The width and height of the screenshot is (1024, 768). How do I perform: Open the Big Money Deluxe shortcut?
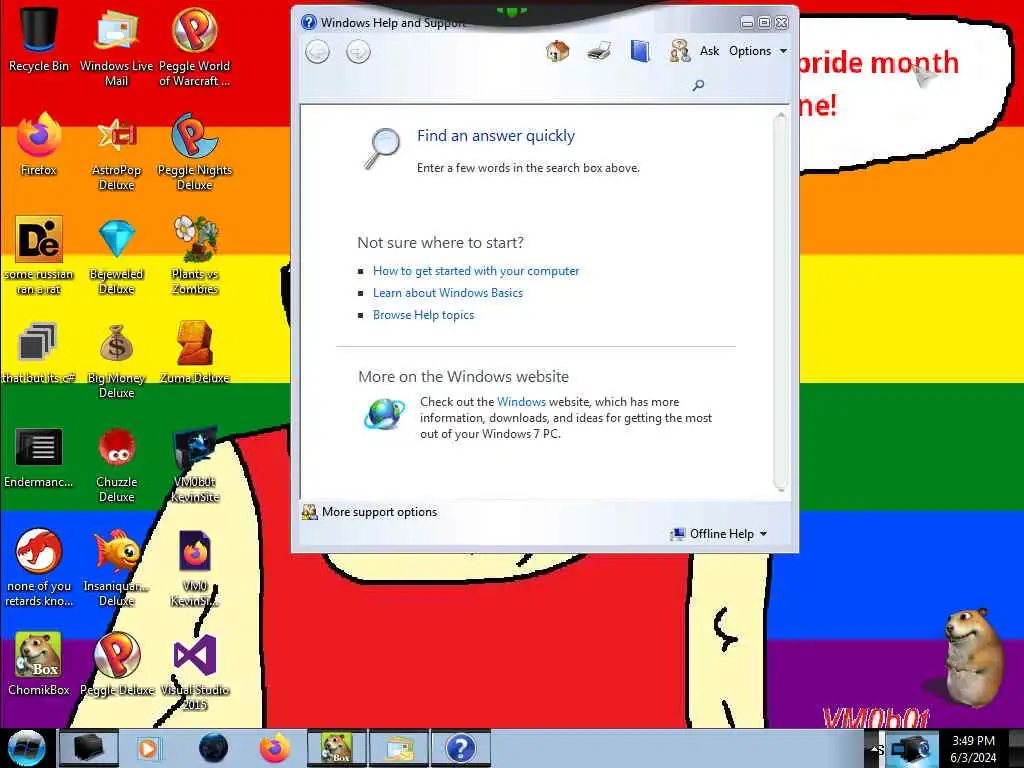116,360
